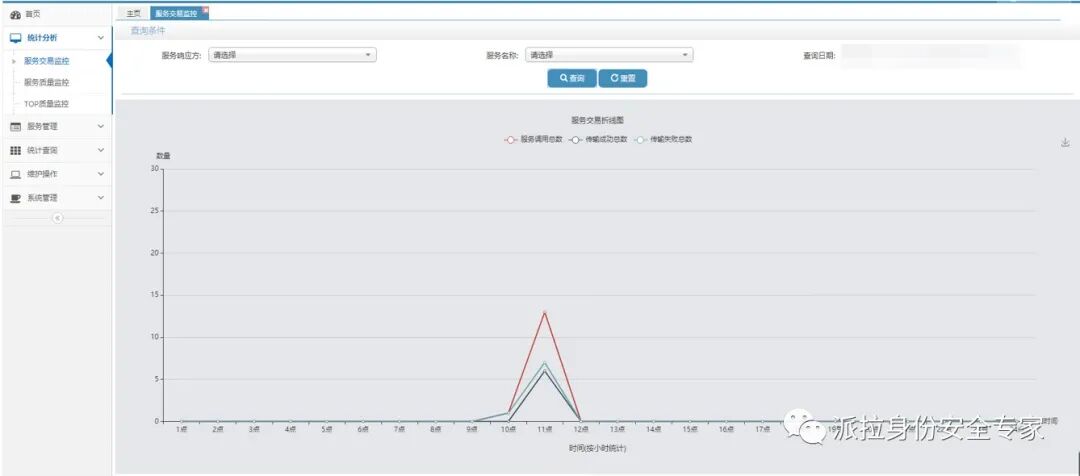The height and width of the screenshot is (476, 1080).
Task: Open the 服务名称 dropdown
Action: tap(609, 55)
